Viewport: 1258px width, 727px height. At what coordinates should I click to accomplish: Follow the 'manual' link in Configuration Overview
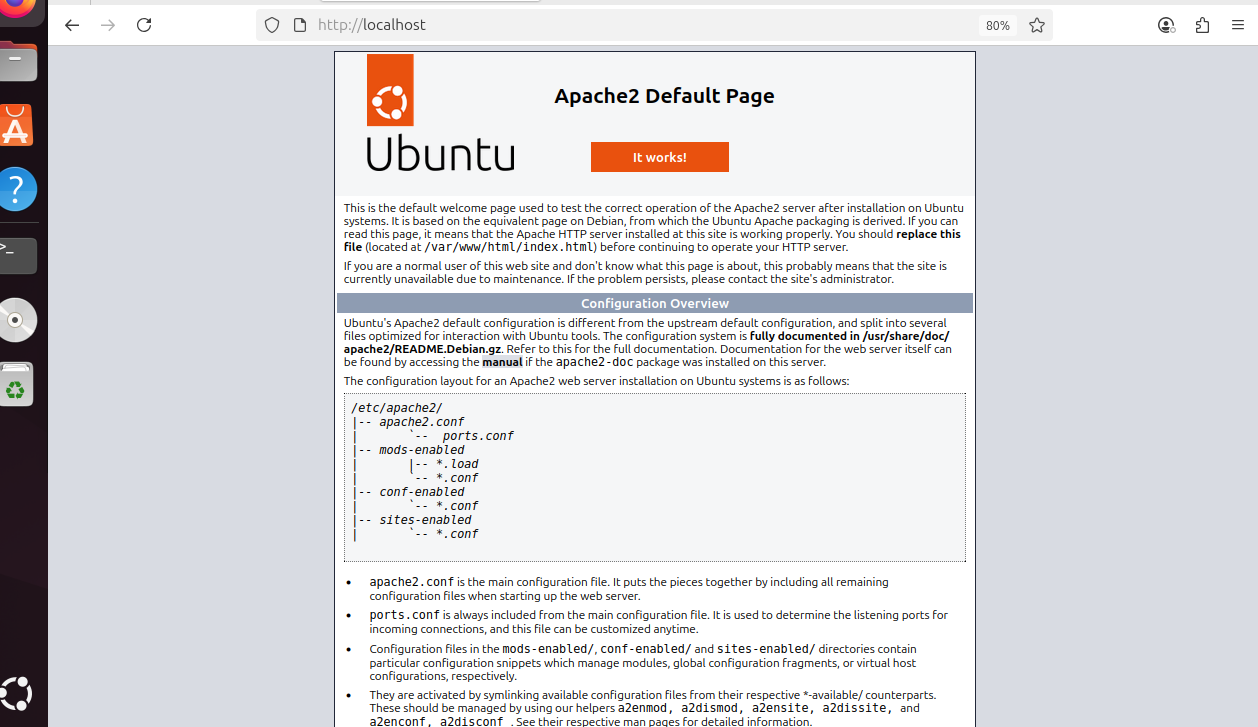(502, 362)
